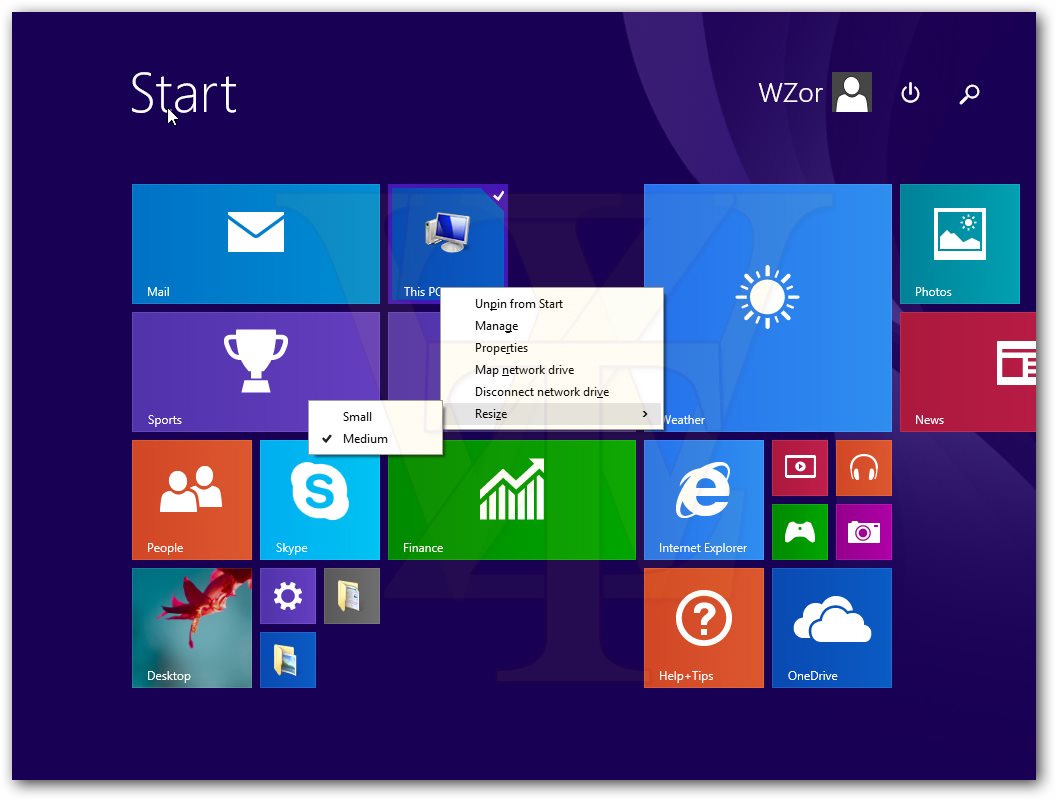Open the News tile

[x=968, y=372]
